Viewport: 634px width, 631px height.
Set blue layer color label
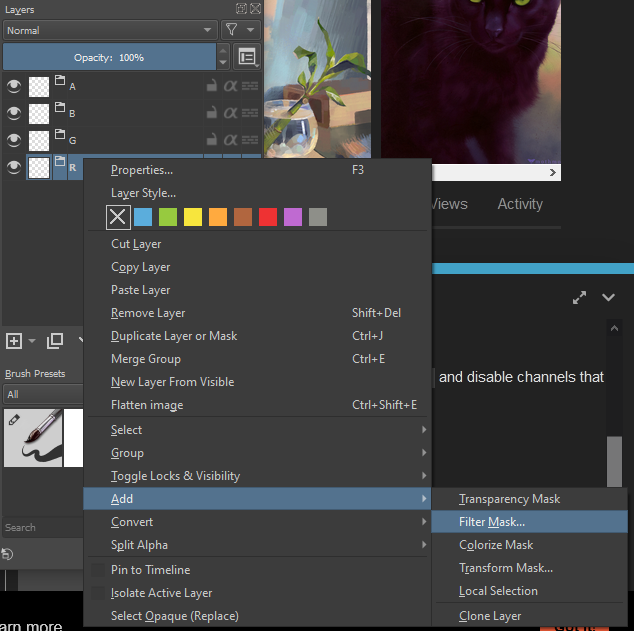(x=143, y=217)
